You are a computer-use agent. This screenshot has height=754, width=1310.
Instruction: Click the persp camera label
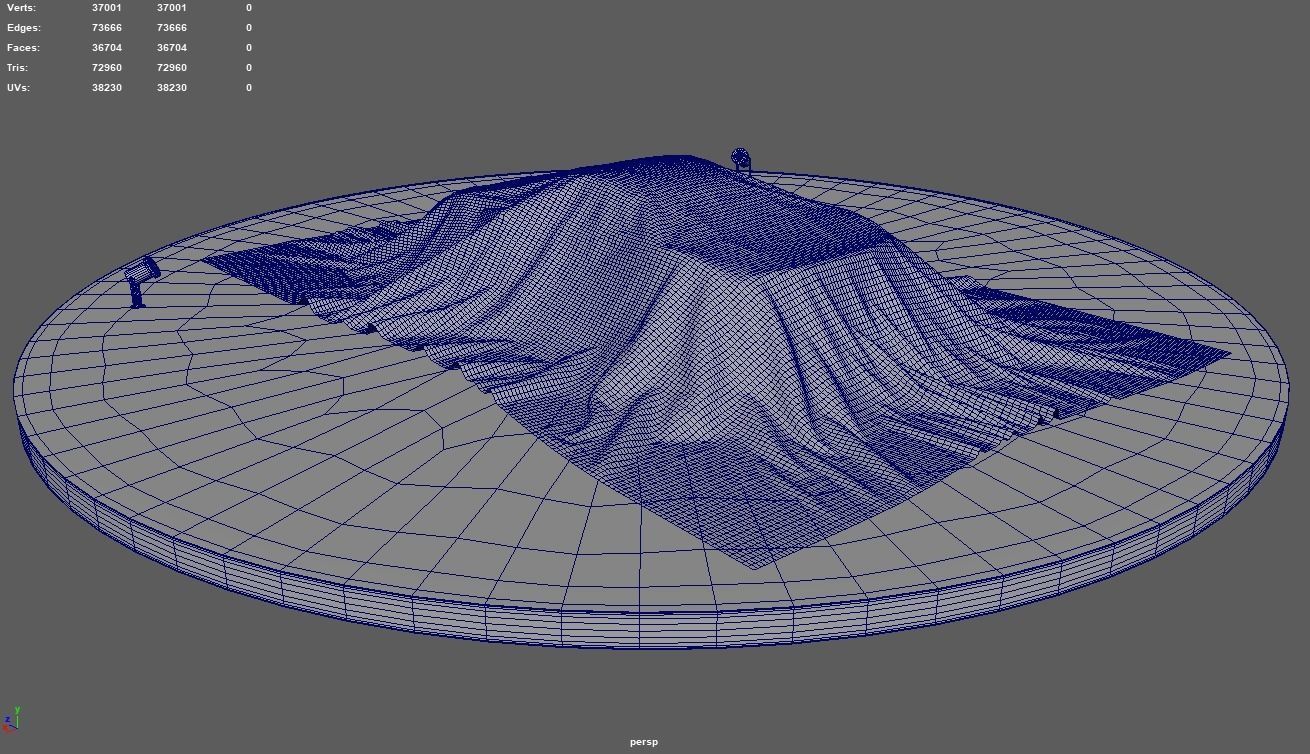[x=644, y=742]
